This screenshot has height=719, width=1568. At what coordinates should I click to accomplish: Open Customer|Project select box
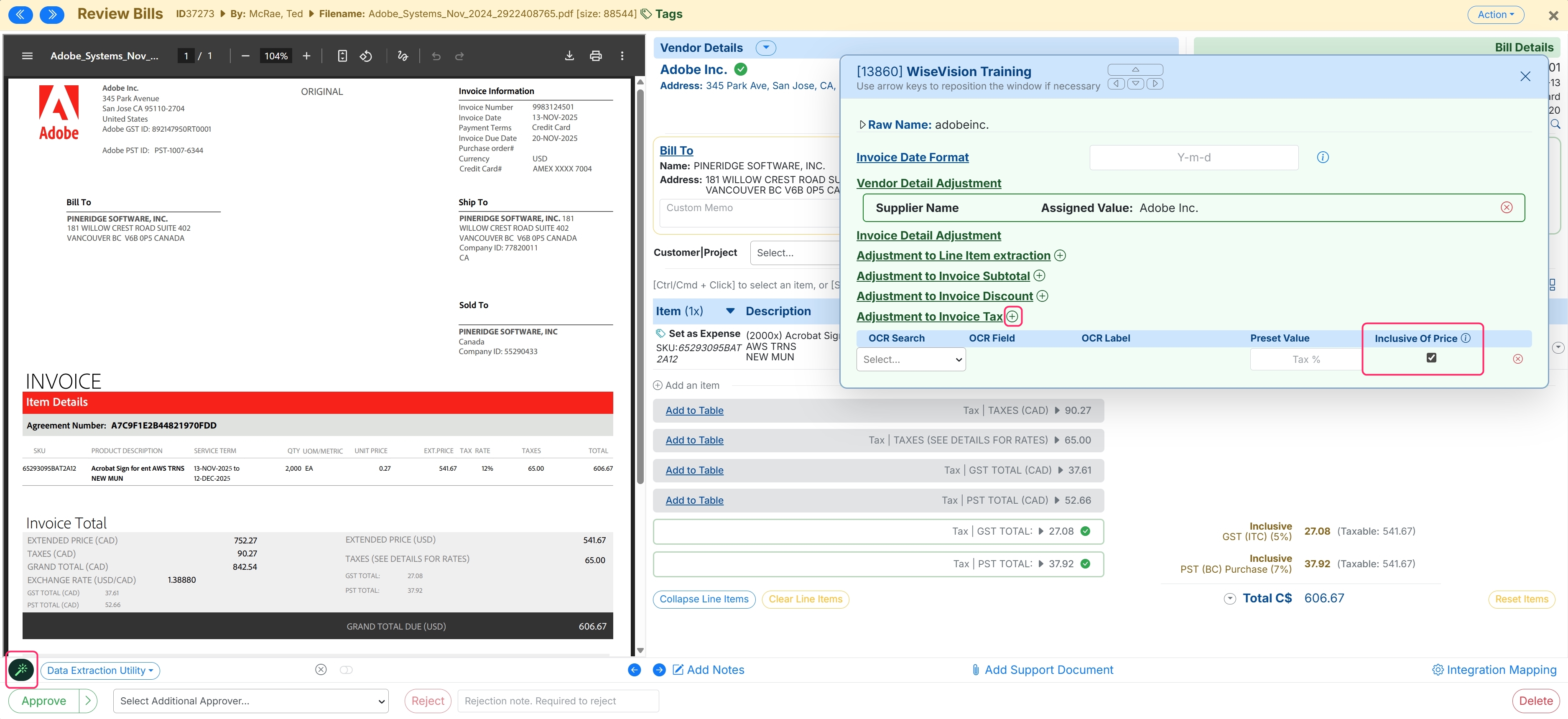pos(795,252)
